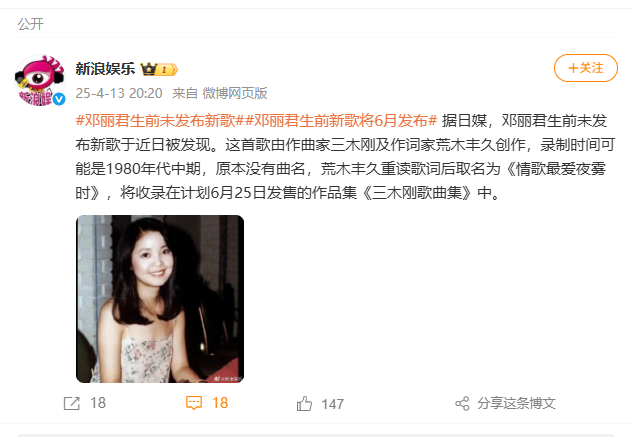Enlarge the attached photo thumbnail
Viewport: 632px width, 437px height.
tap(160, 299)
